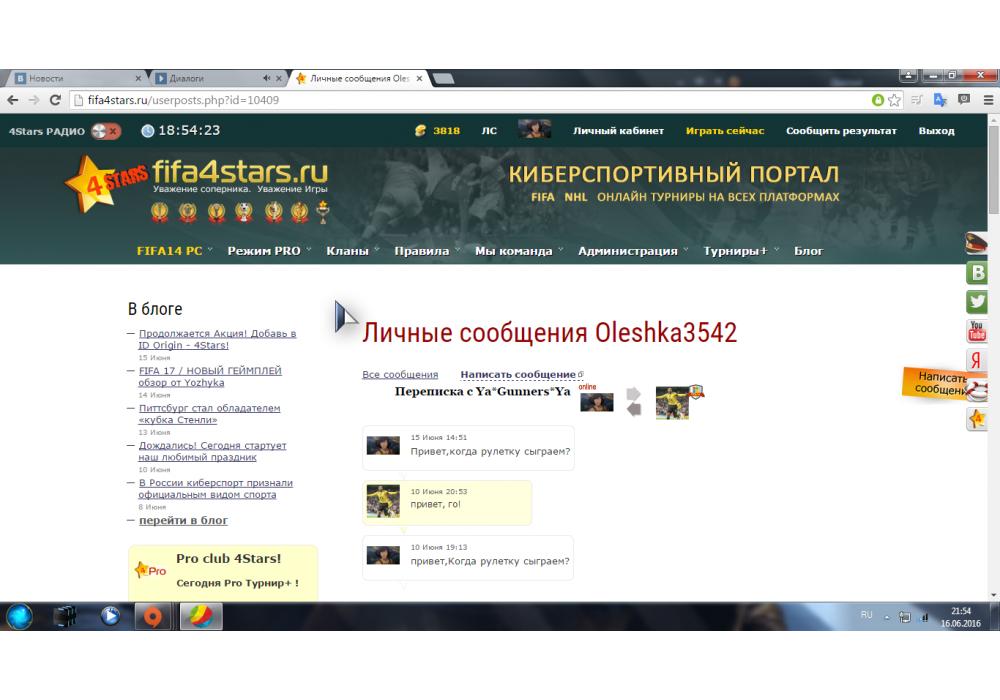
Task: Open Дождались! Сегодня стартует post
Action: [x=212, y=451]
